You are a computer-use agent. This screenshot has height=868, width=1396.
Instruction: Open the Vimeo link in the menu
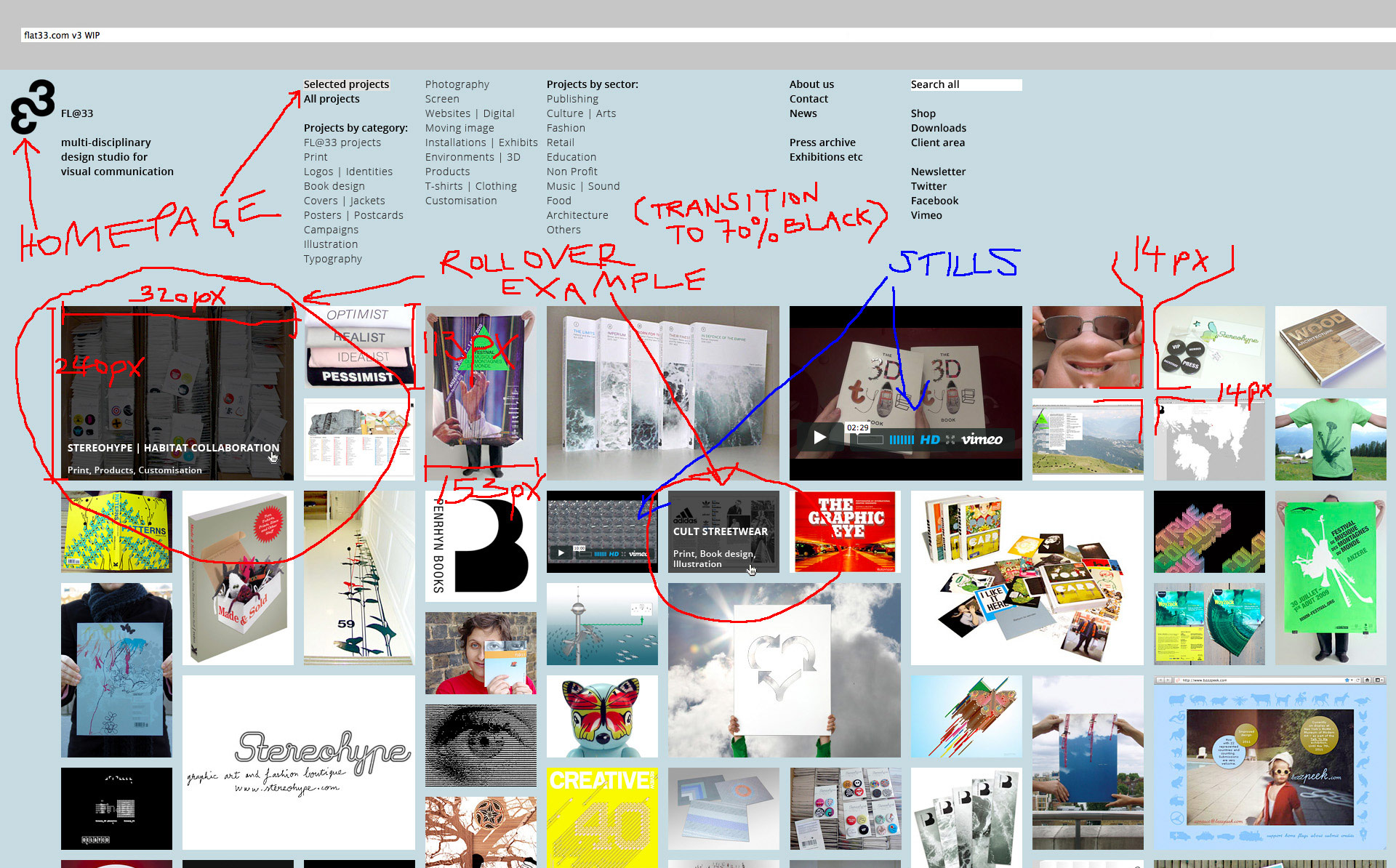coord(926,215)
